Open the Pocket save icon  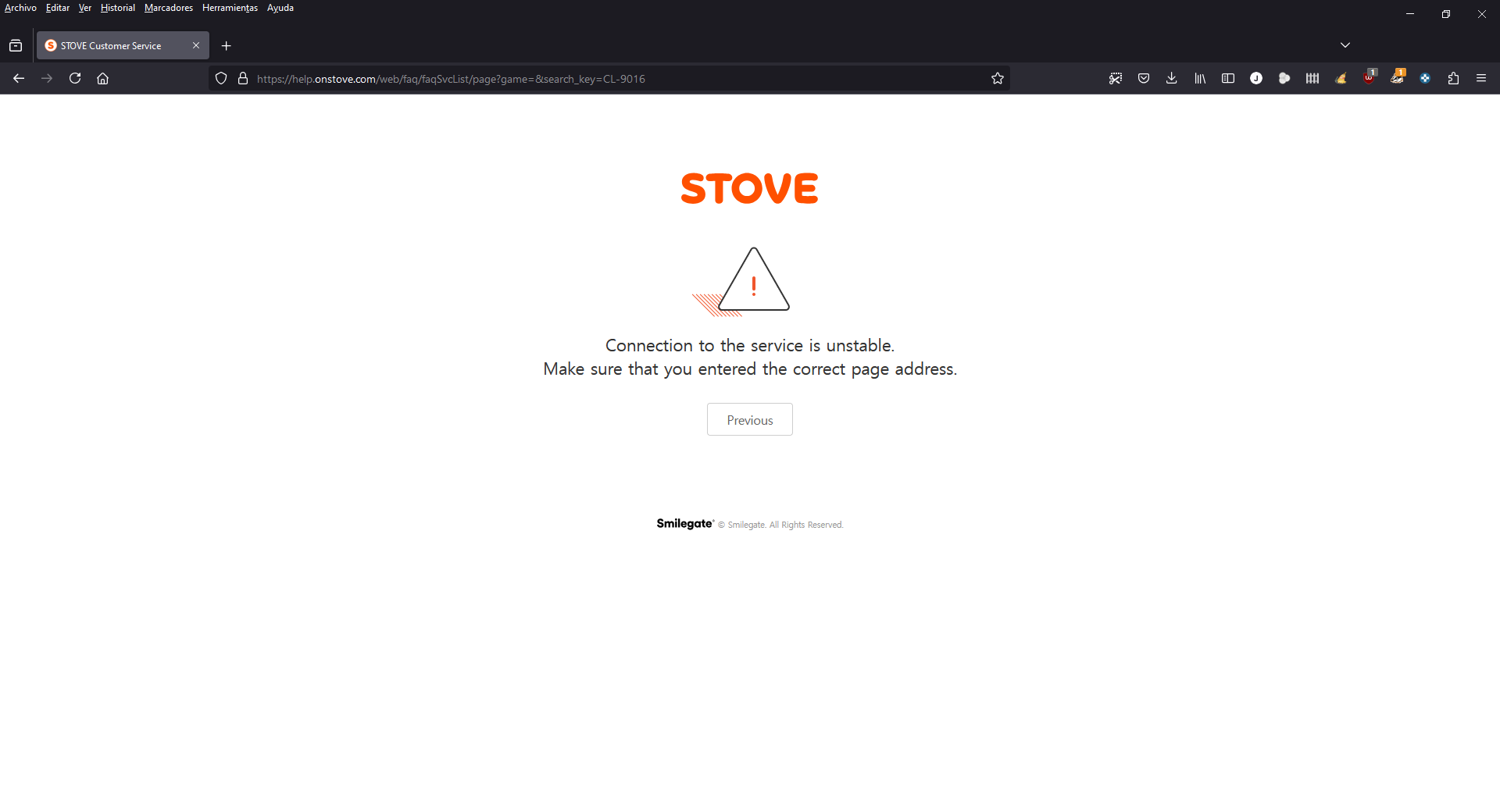(1144, 78)
